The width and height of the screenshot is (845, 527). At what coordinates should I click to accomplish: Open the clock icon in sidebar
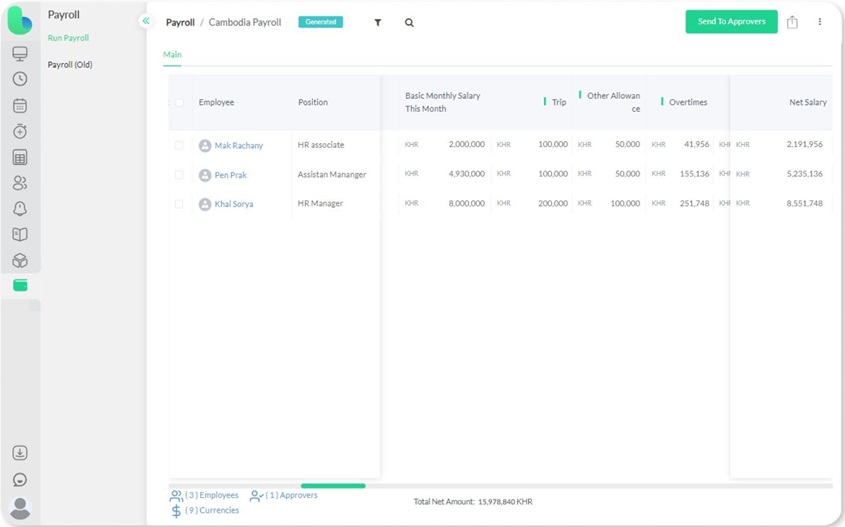tap(20, 79)
